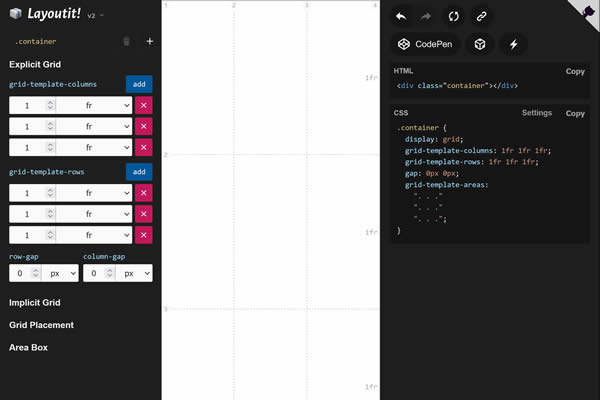Image resolution: width=600 pixels, height=400 pixels.
Task: Export the layout to CodePen
Action: (425, 44)
